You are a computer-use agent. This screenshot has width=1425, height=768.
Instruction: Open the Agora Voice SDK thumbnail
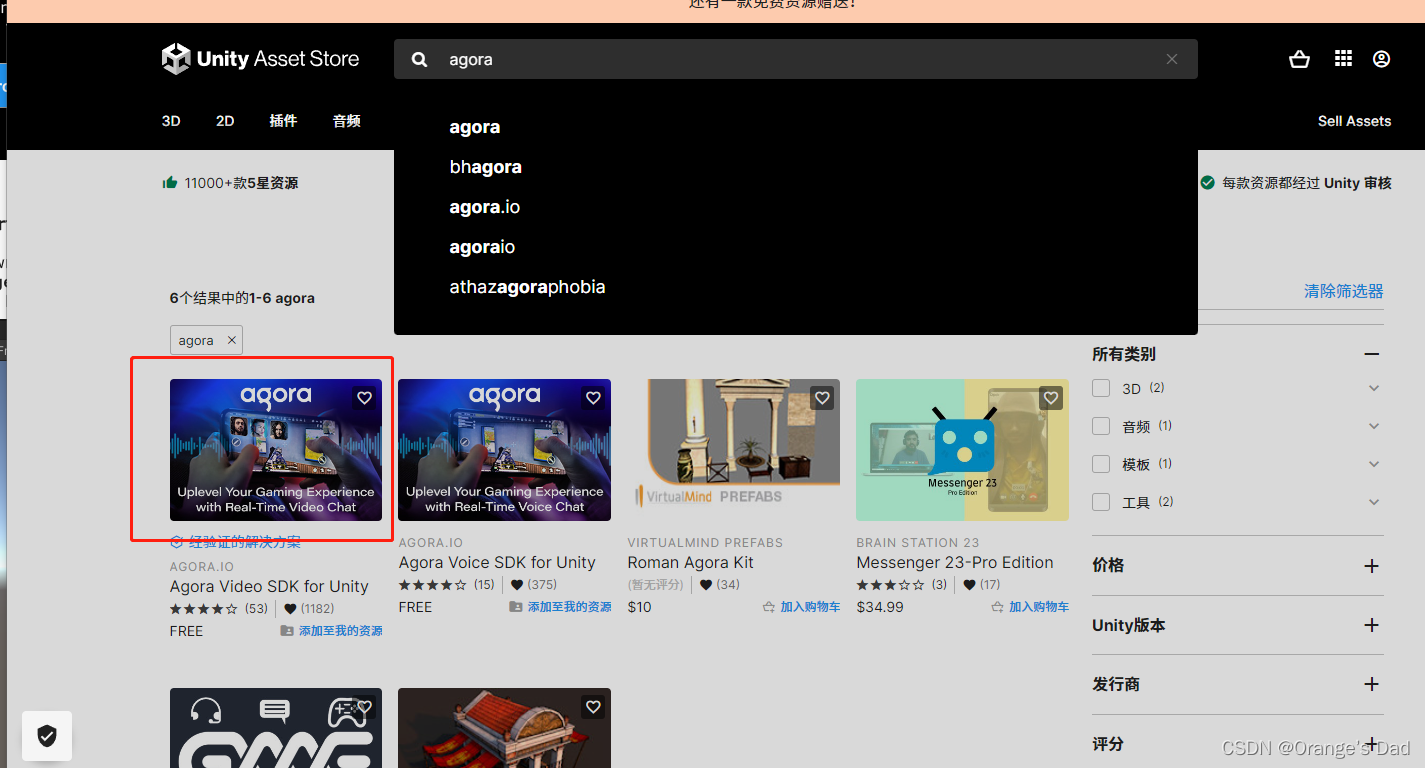[504, 450]
